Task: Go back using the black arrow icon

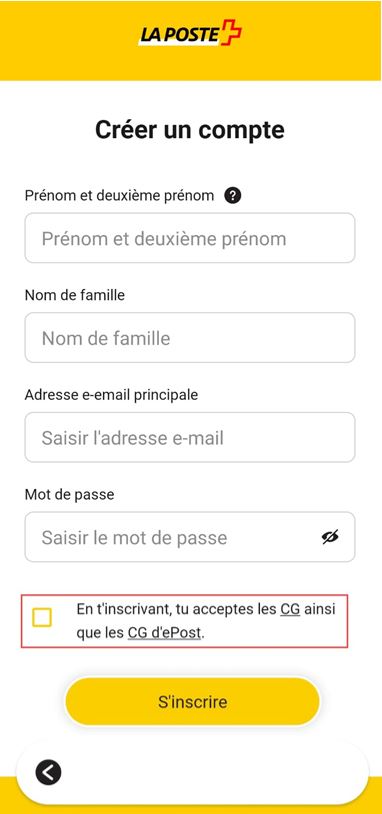Action: [x=48, y=772]
